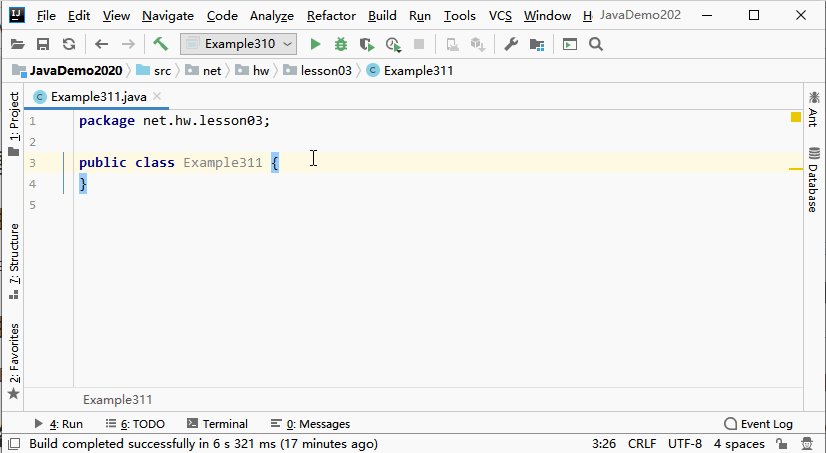Open Settings via the wrench icon
This screenshot has width=826, height=453.
511,44
